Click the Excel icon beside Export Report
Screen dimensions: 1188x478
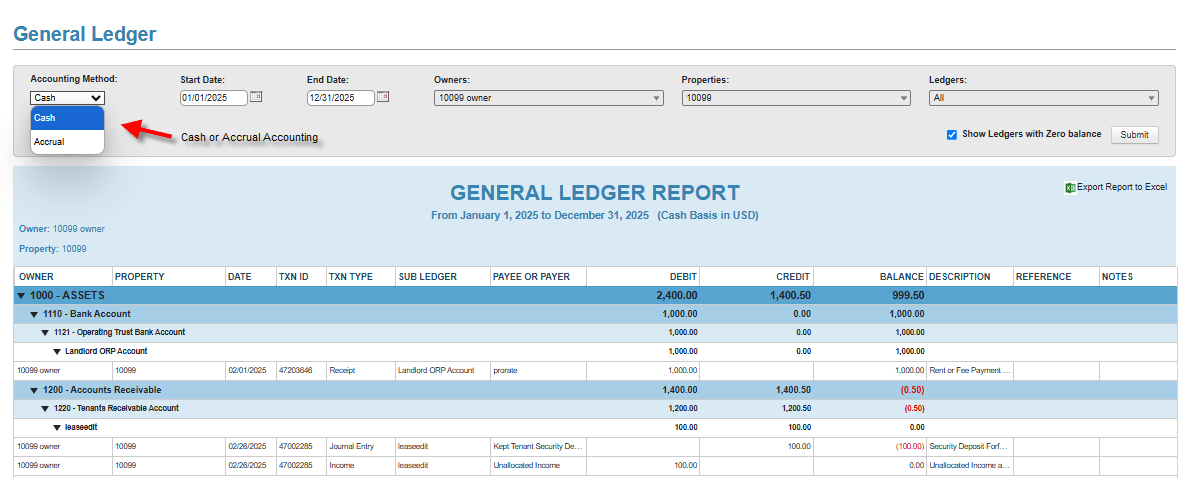1070,187
